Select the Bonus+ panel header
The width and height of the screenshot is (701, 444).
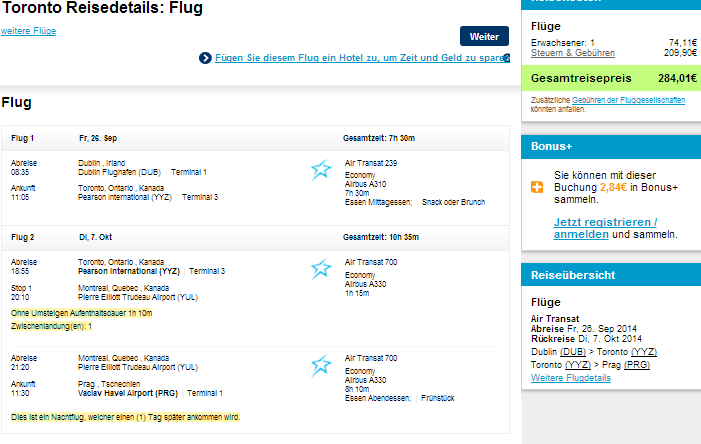coord(611,147)
